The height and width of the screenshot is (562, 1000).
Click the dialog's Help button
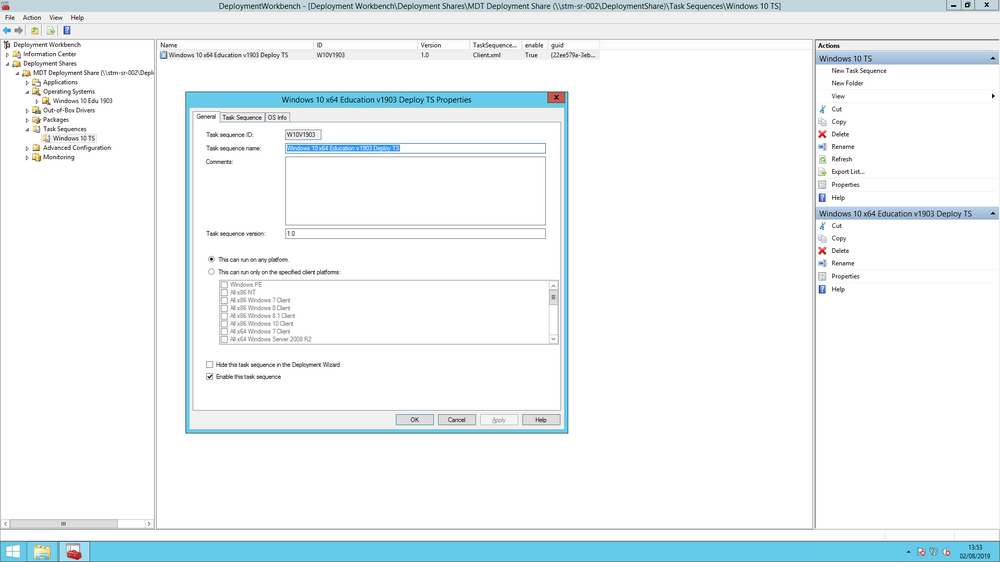click(x=541, y=420)
